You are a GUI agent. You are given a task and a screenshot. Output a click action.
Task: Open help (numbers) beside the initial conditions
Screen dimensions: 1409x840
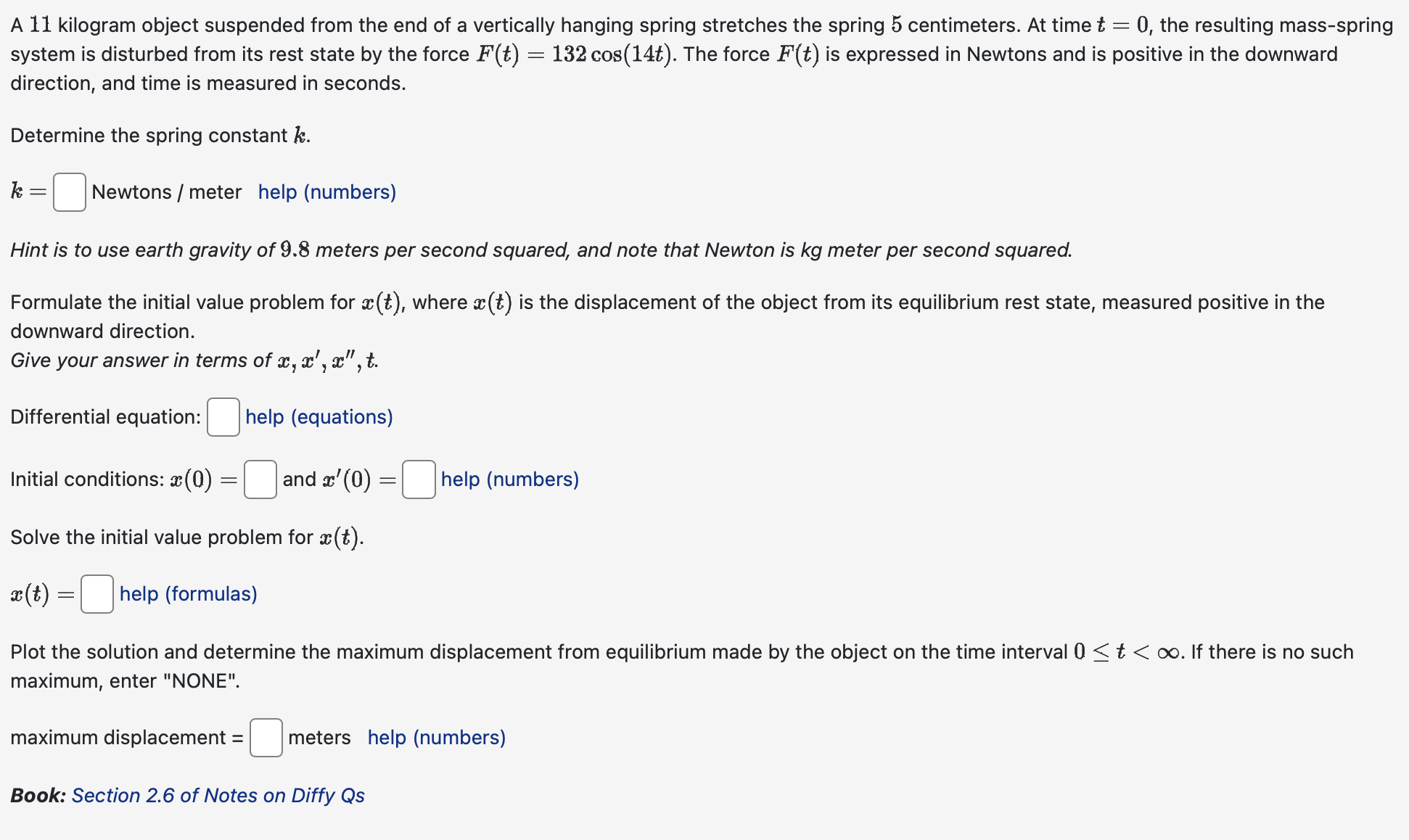click(509, 479)
